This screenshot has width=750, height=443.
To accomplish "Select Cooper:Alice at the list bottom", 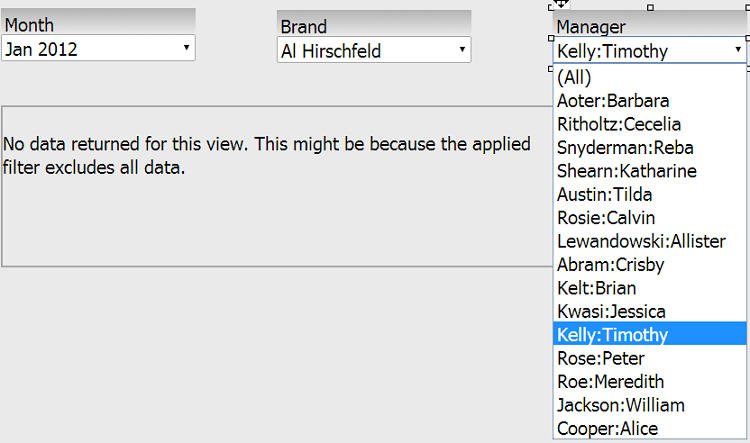I will 608,428.
